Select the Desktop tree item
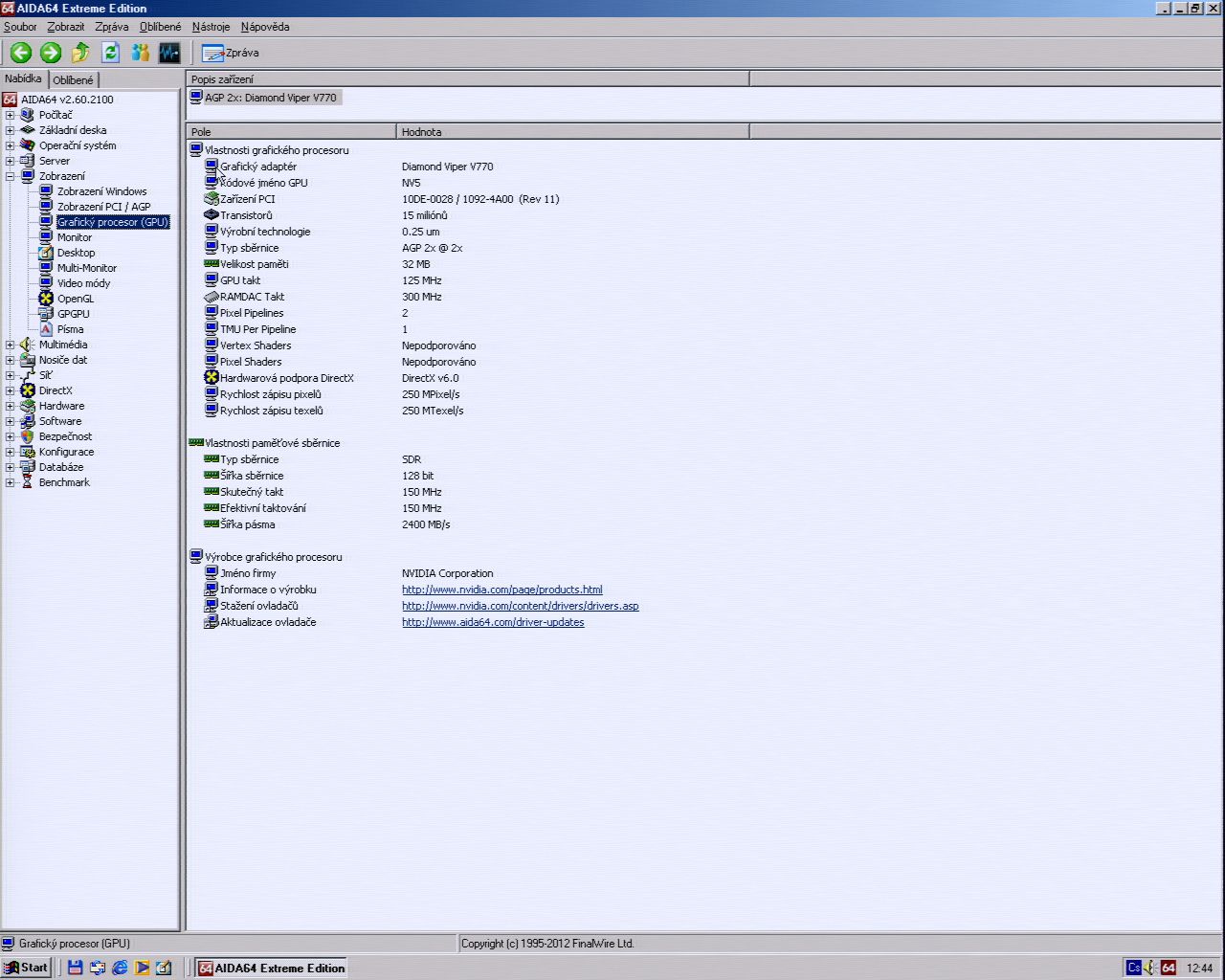 pos(76,253)
